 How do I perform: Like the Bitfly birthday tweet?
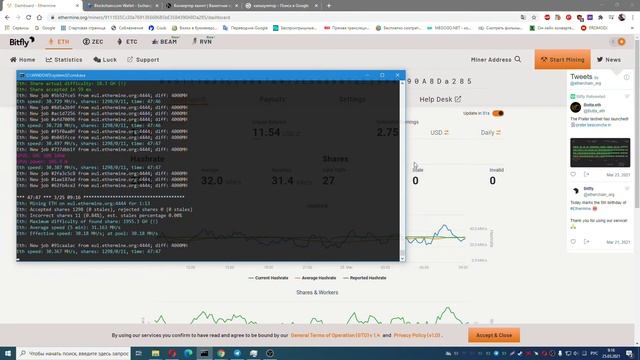(x=573, y=242)
